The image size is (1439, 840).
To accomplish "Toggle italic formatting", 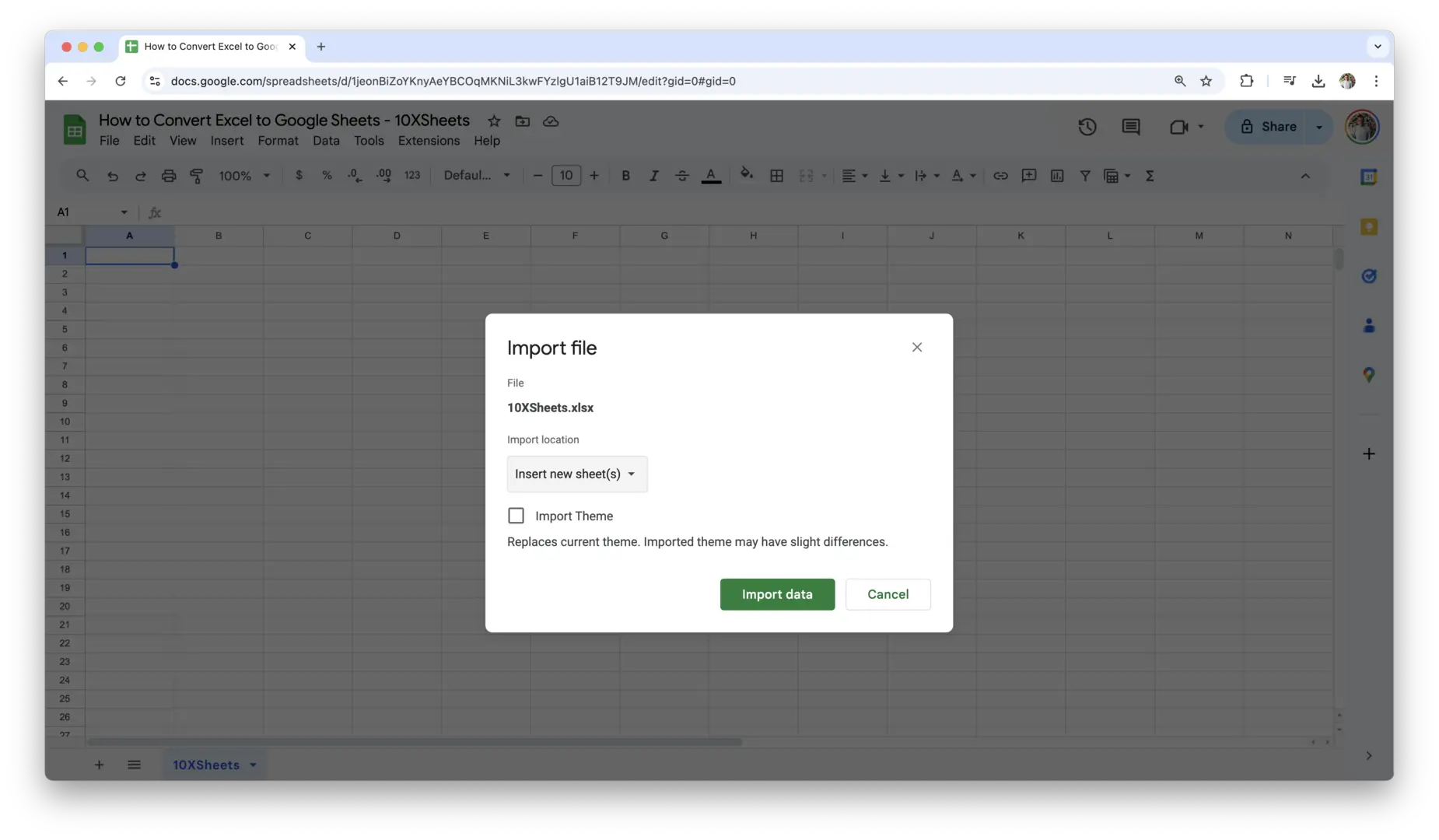I will pos(653,176).
